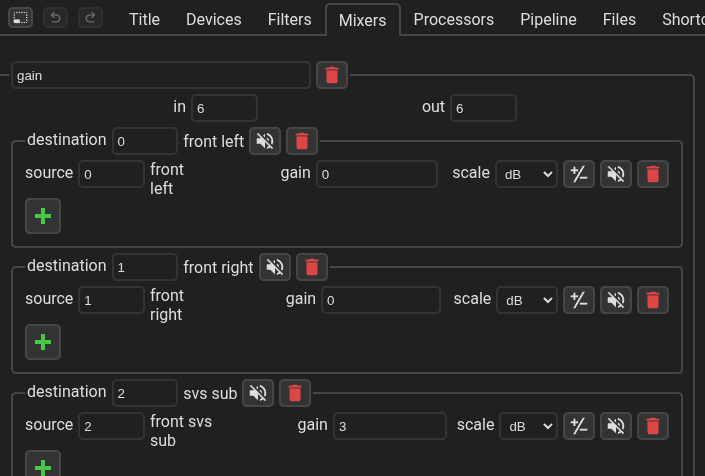Open front right source scale dropdown
The height and width of the screenshot is (476, 705).
click(x=526, y=300)
